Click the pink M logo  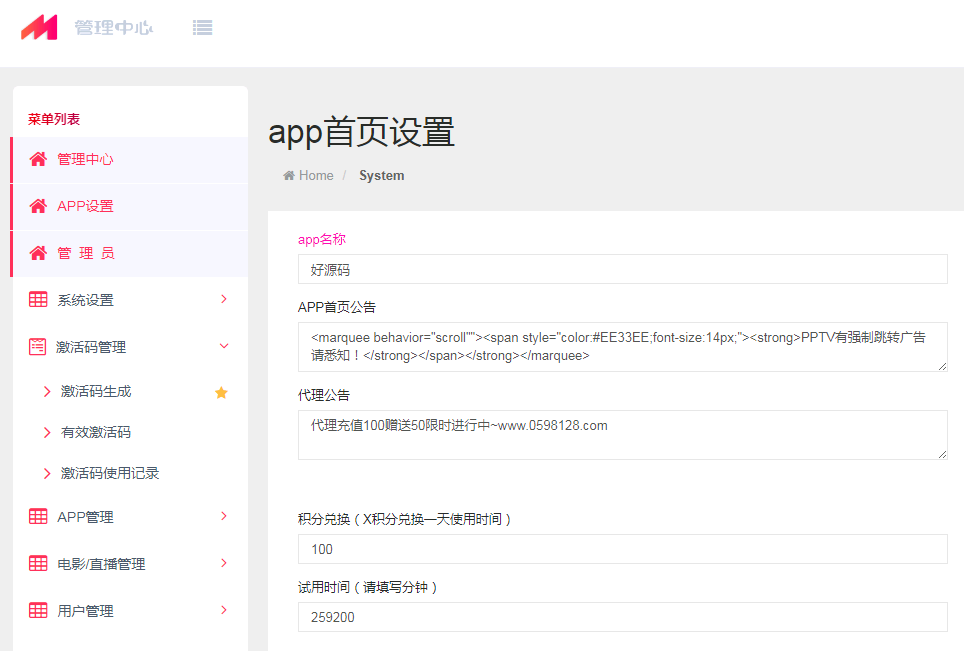point(40,28)
